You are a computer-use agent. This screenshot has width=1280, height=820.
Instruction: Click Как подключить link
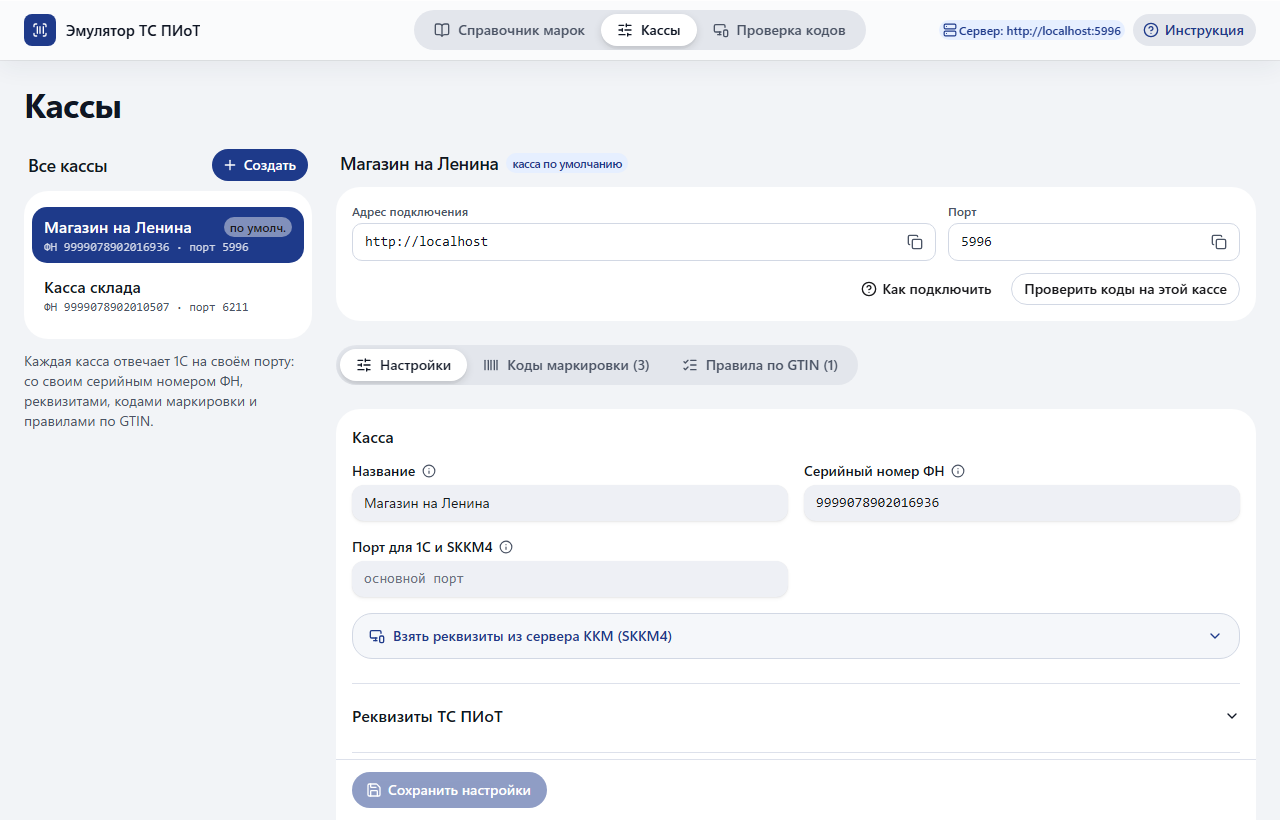coord(926,289)
